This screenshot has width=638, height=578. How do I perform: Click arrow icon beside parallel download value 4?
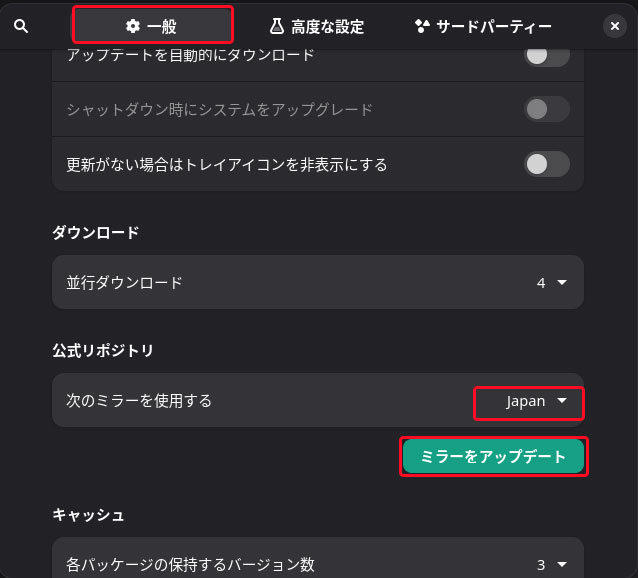pyautogui.click(x=562, y=282)
